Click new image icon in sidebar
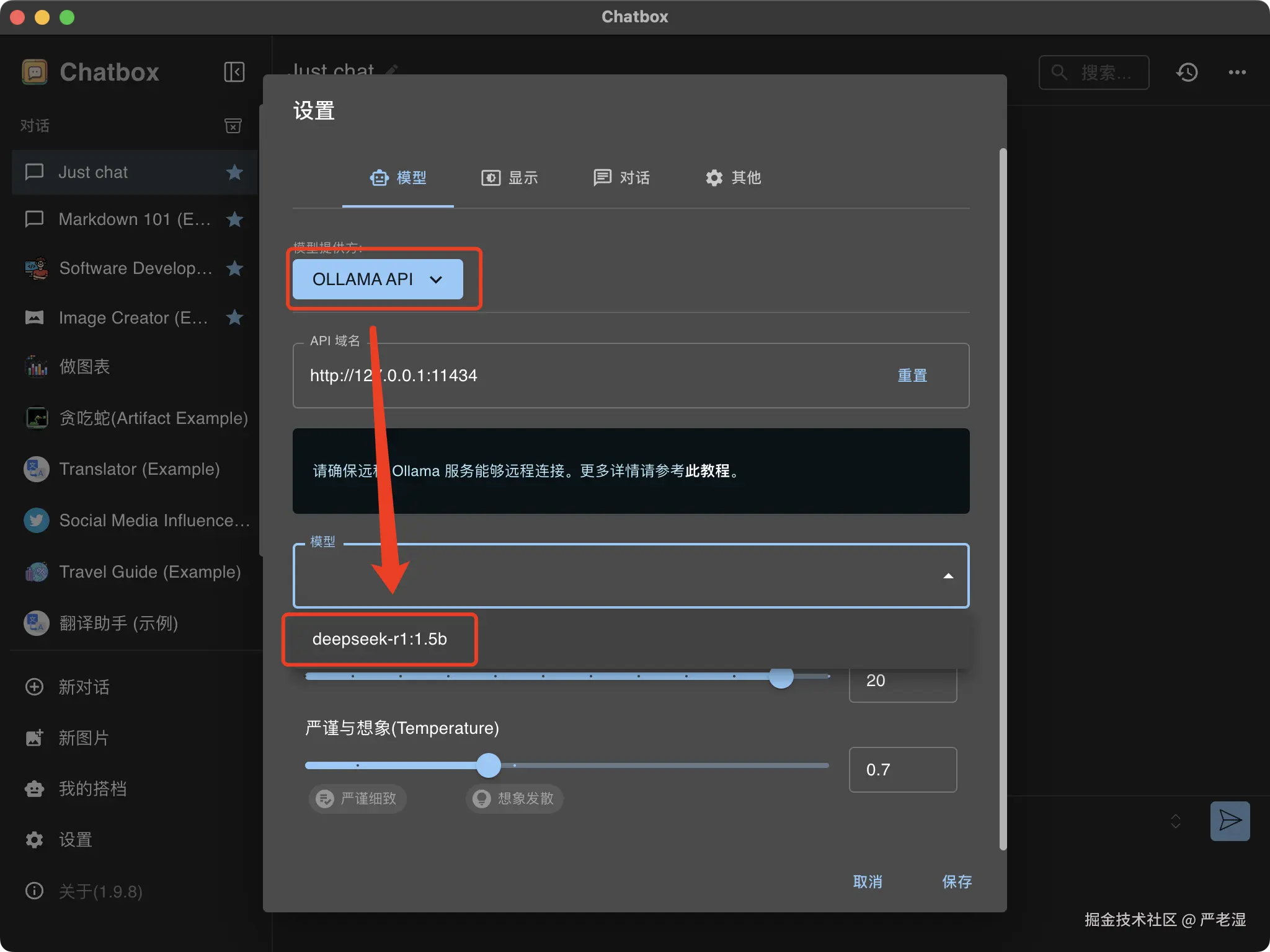 tap(34, 738)
